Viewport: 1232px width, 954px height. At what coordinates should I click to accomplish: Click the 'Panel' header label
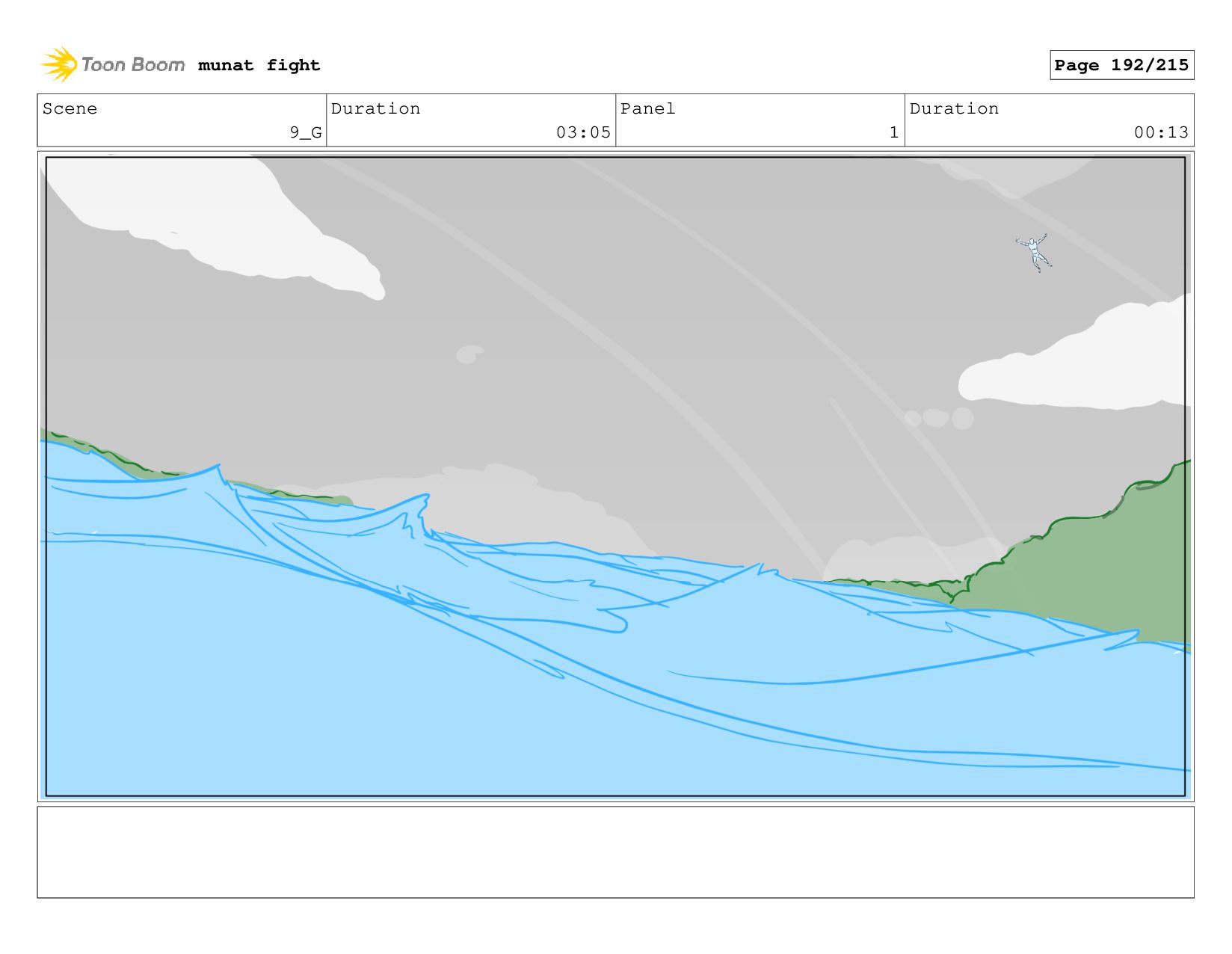[x=647, y=108]
